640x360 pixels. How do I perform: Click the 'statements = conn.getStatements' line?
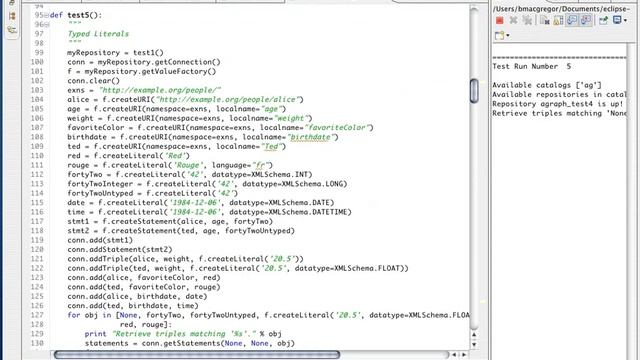point(190,344)
